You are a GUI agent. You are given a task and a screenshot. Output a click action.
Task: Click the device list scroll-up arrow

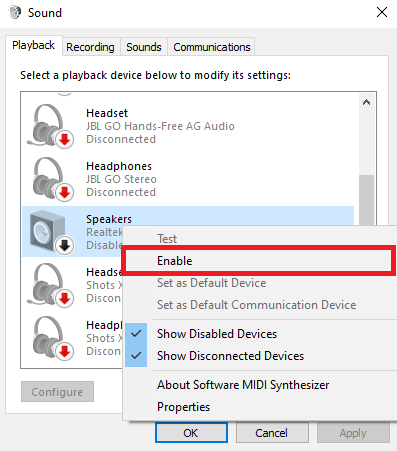pyautogui.click(x=366, y=102)
